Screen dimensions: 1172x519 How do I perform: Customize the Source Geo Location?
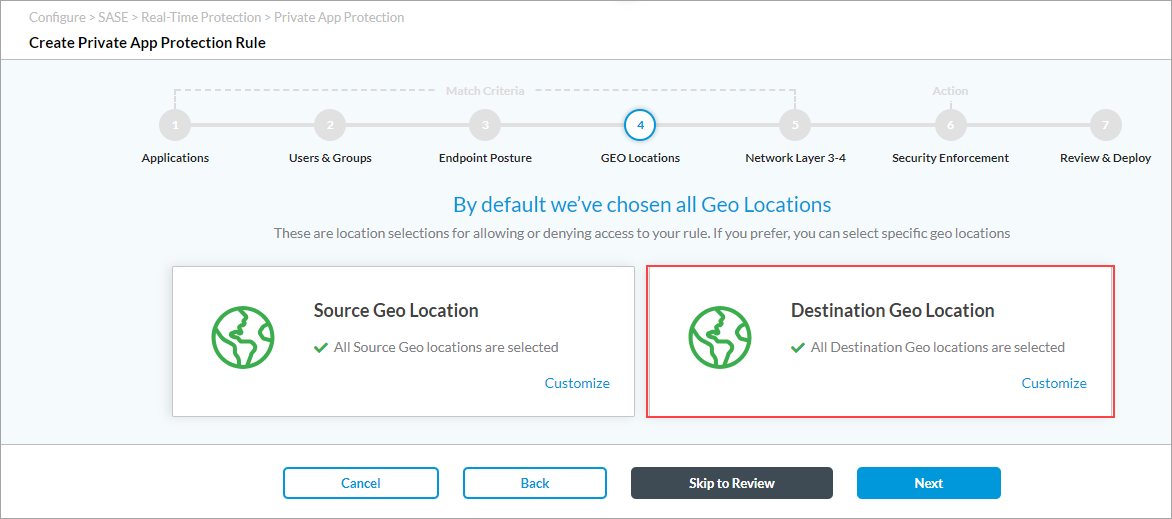click(x=577, y=384)
